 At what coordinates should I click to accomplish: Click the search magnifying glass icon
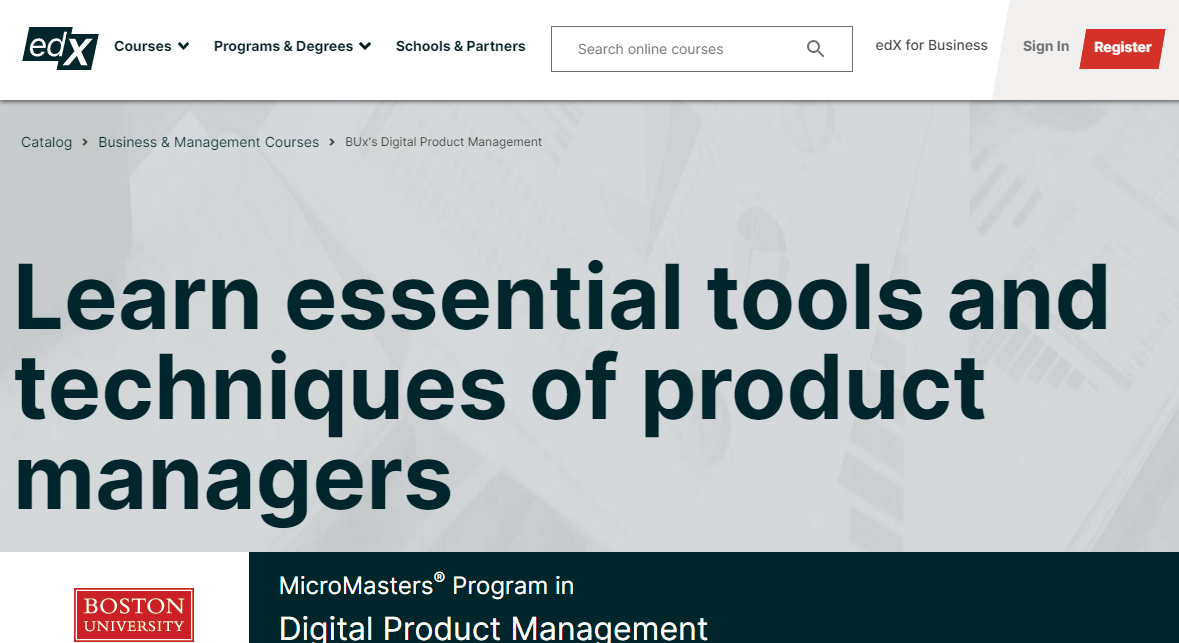click(x=815, y=48)
